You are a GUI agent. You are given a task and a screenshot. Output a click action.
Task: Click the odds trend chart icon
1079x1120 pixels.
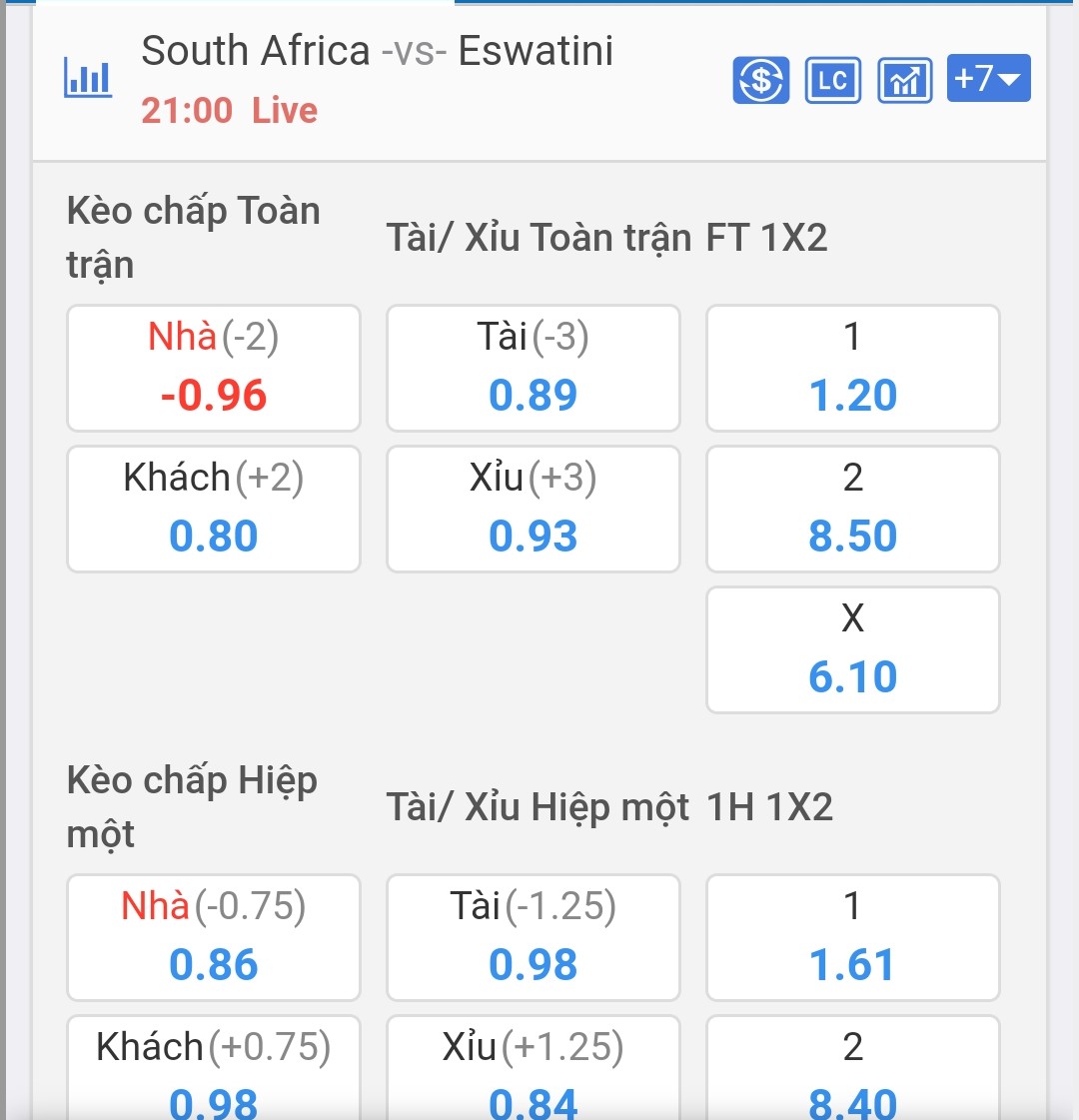[904, 80]
